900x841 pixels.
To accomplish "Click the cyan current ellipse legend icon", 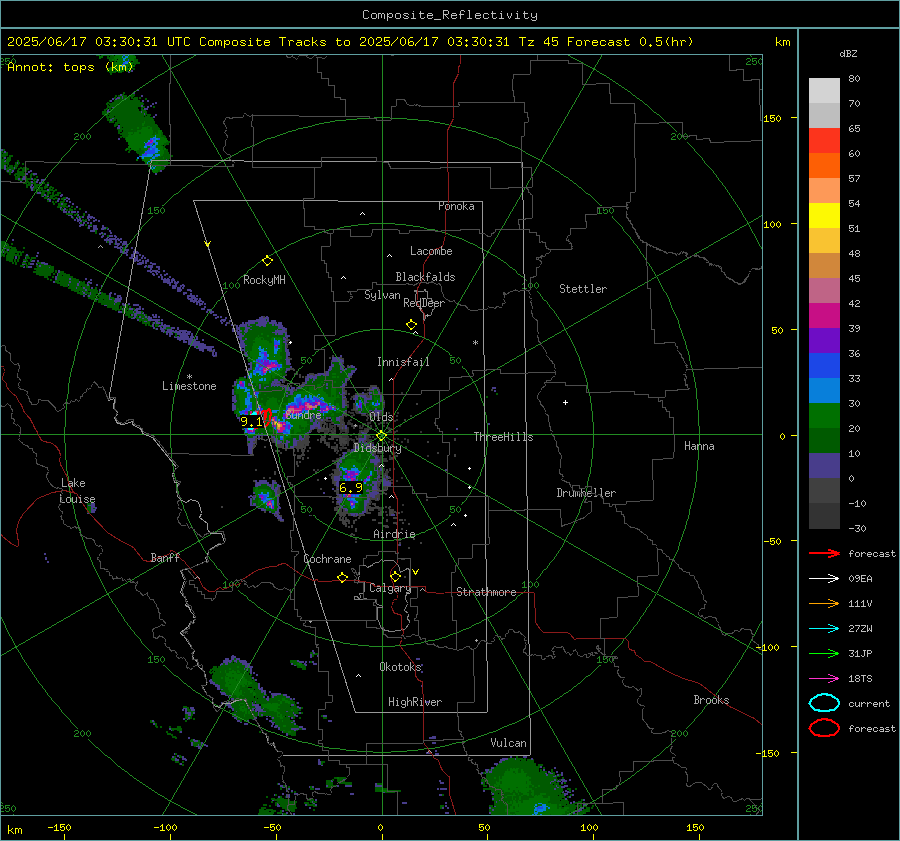I will [x=824, y=703].
